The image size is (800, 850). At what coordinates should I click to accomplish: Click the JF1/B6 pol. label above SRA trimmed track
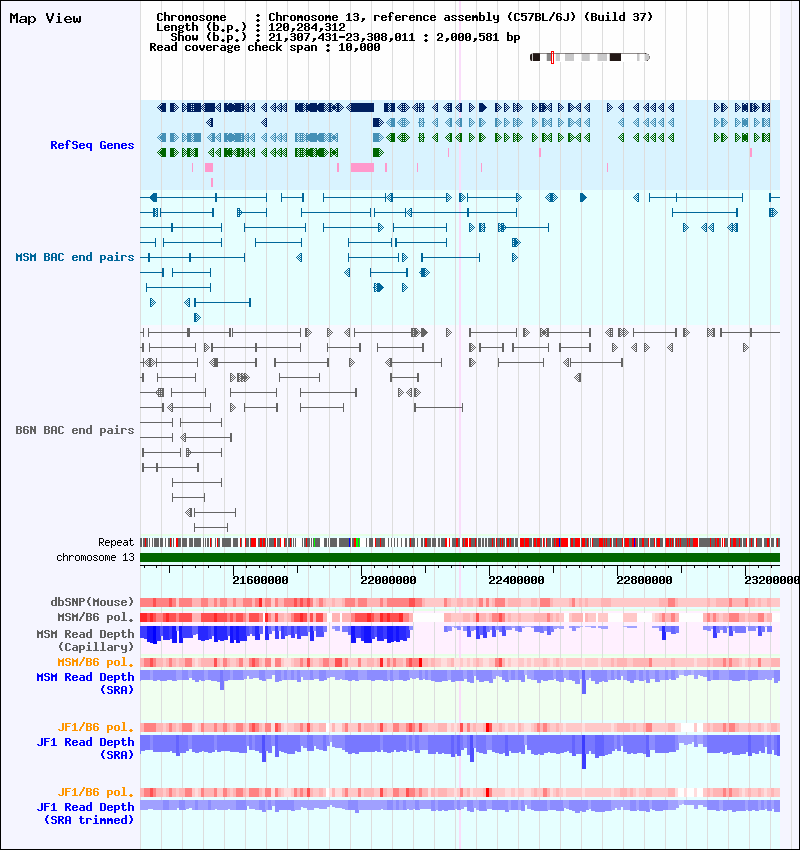click(x=95, y=793)
